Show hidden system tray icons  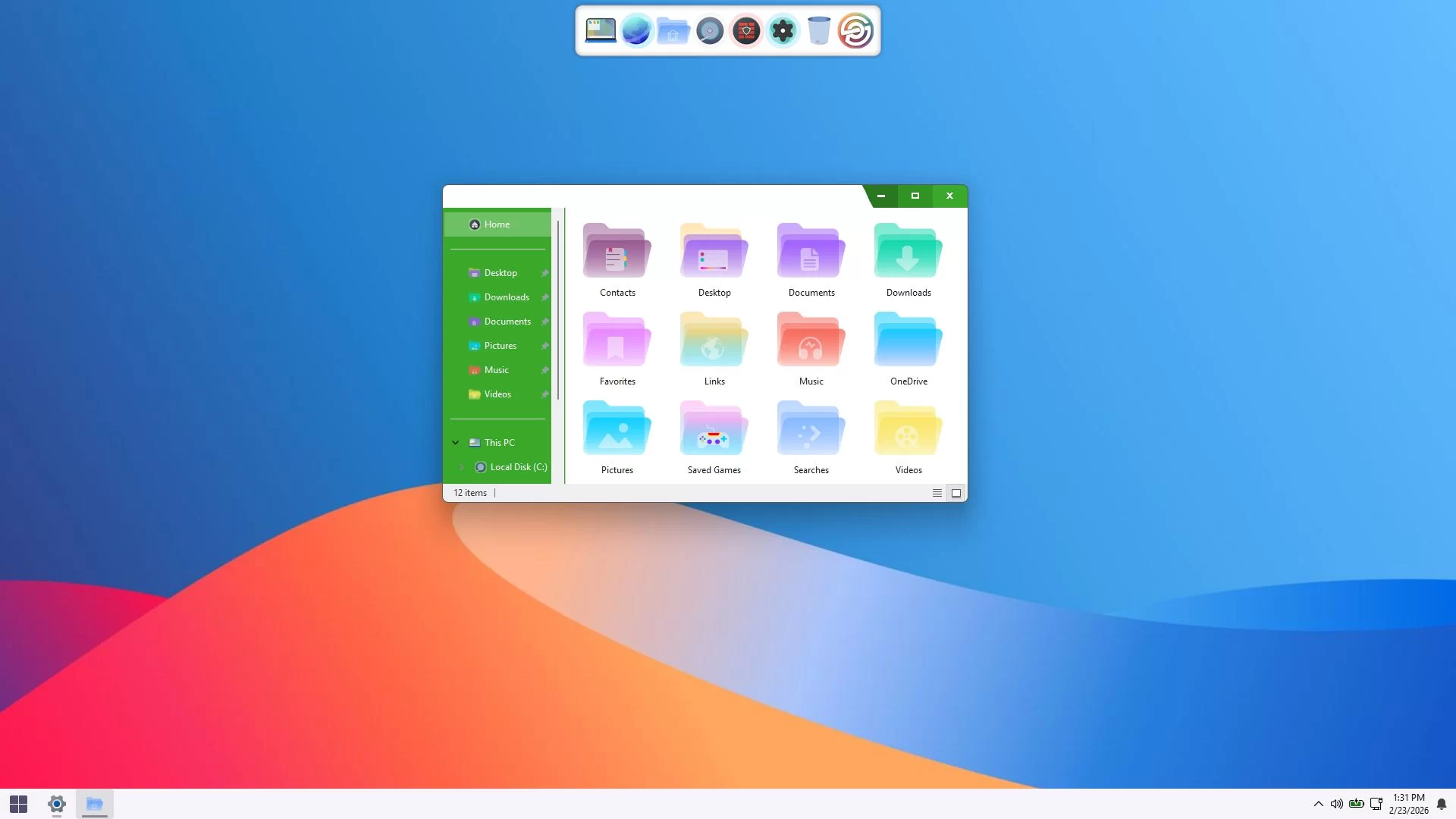1319,804
